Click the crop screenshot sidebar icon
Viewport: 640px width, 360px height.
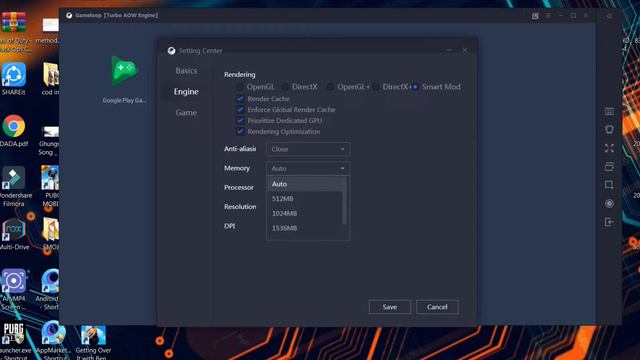(609, 185)
